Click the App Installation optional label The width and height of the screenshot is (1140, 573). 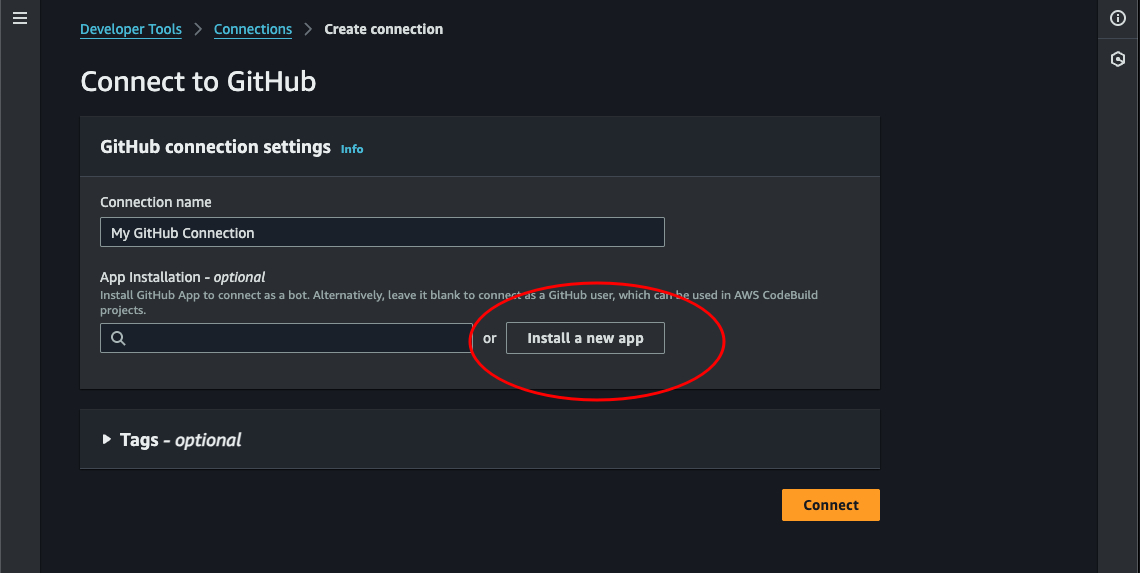(183, 277)
